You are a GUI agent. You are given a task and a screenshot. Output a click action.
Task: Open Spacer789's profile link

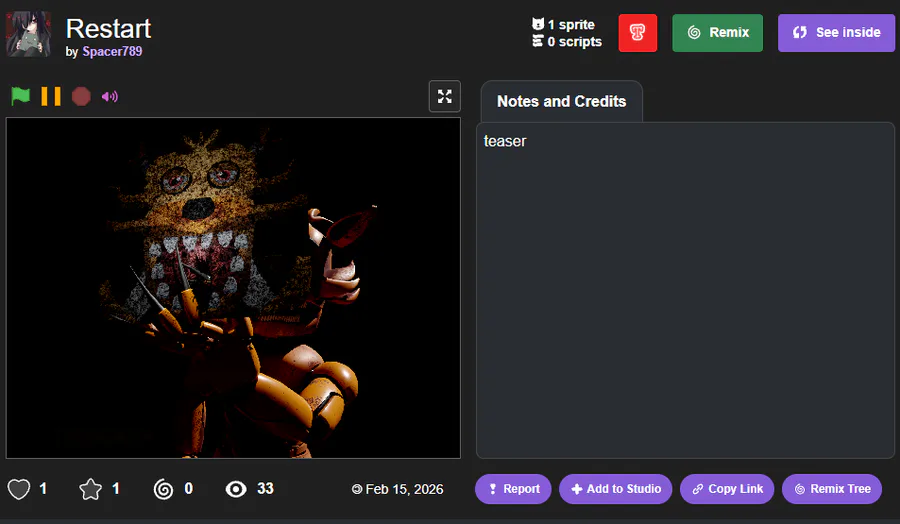pos(112,51)
